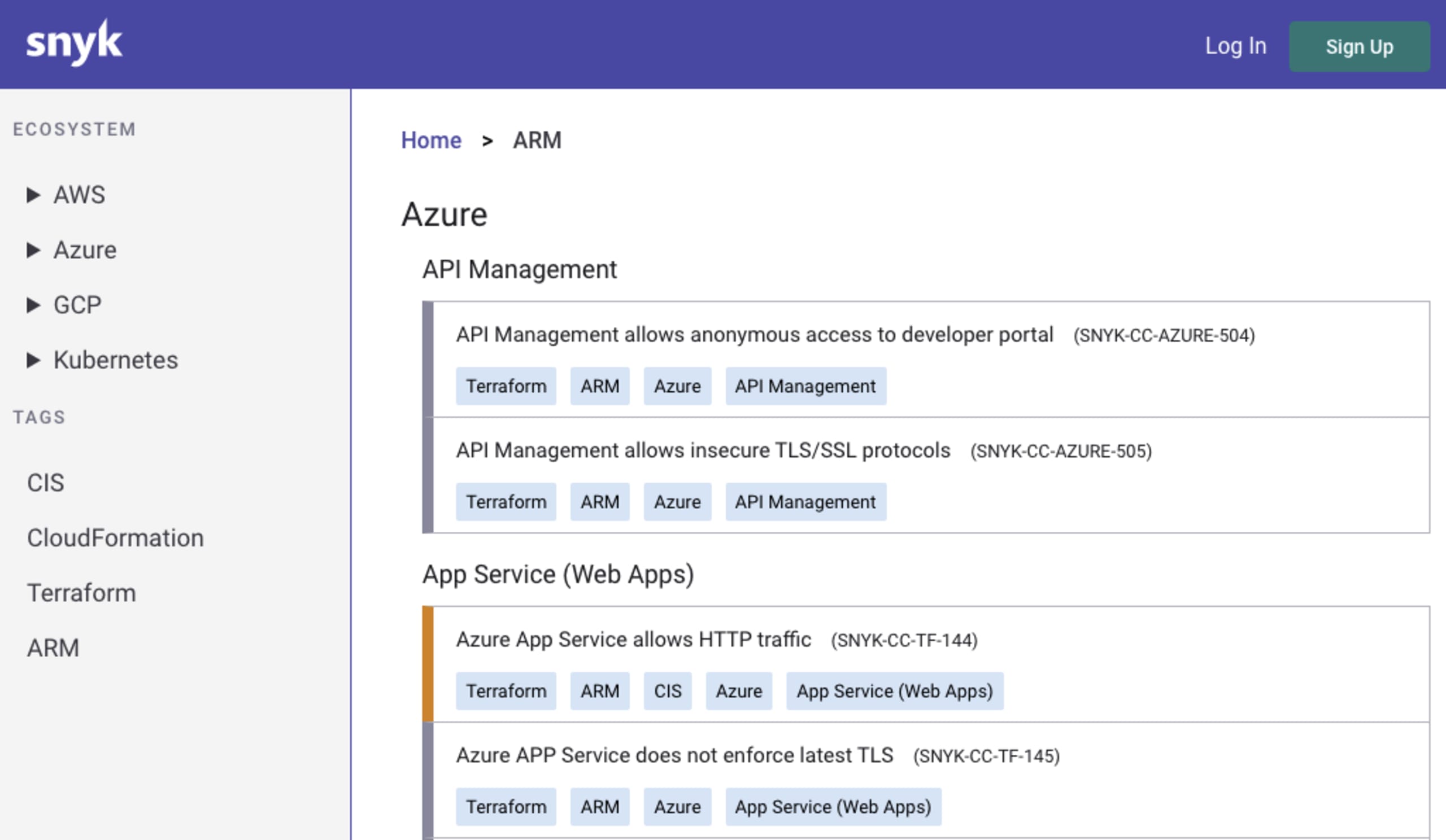Click ARM tag on latest TLS rule

pyautogui.click(x=600, y=807)
